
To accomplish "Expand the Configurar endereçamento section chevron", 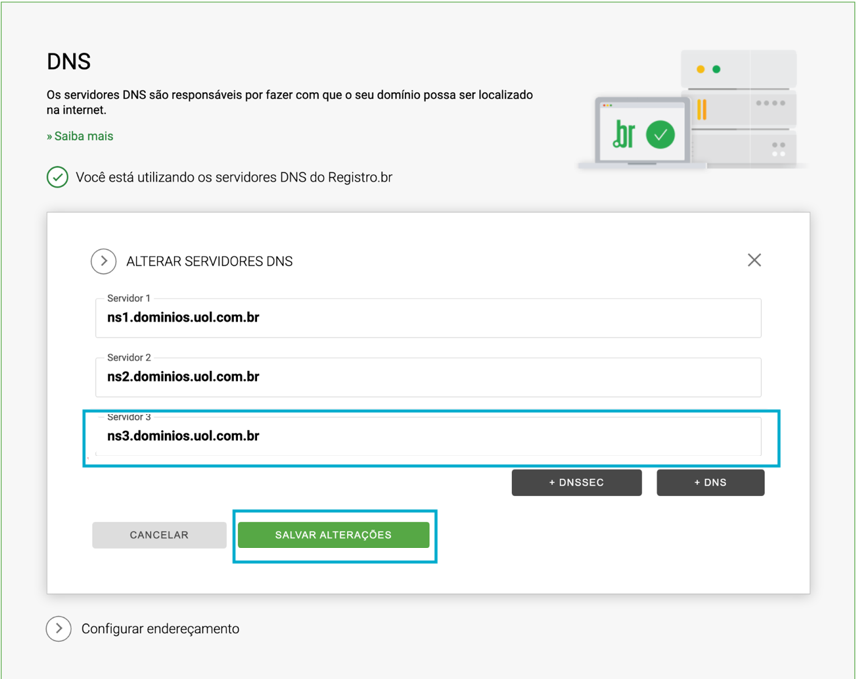I will [x=58, y=629].
